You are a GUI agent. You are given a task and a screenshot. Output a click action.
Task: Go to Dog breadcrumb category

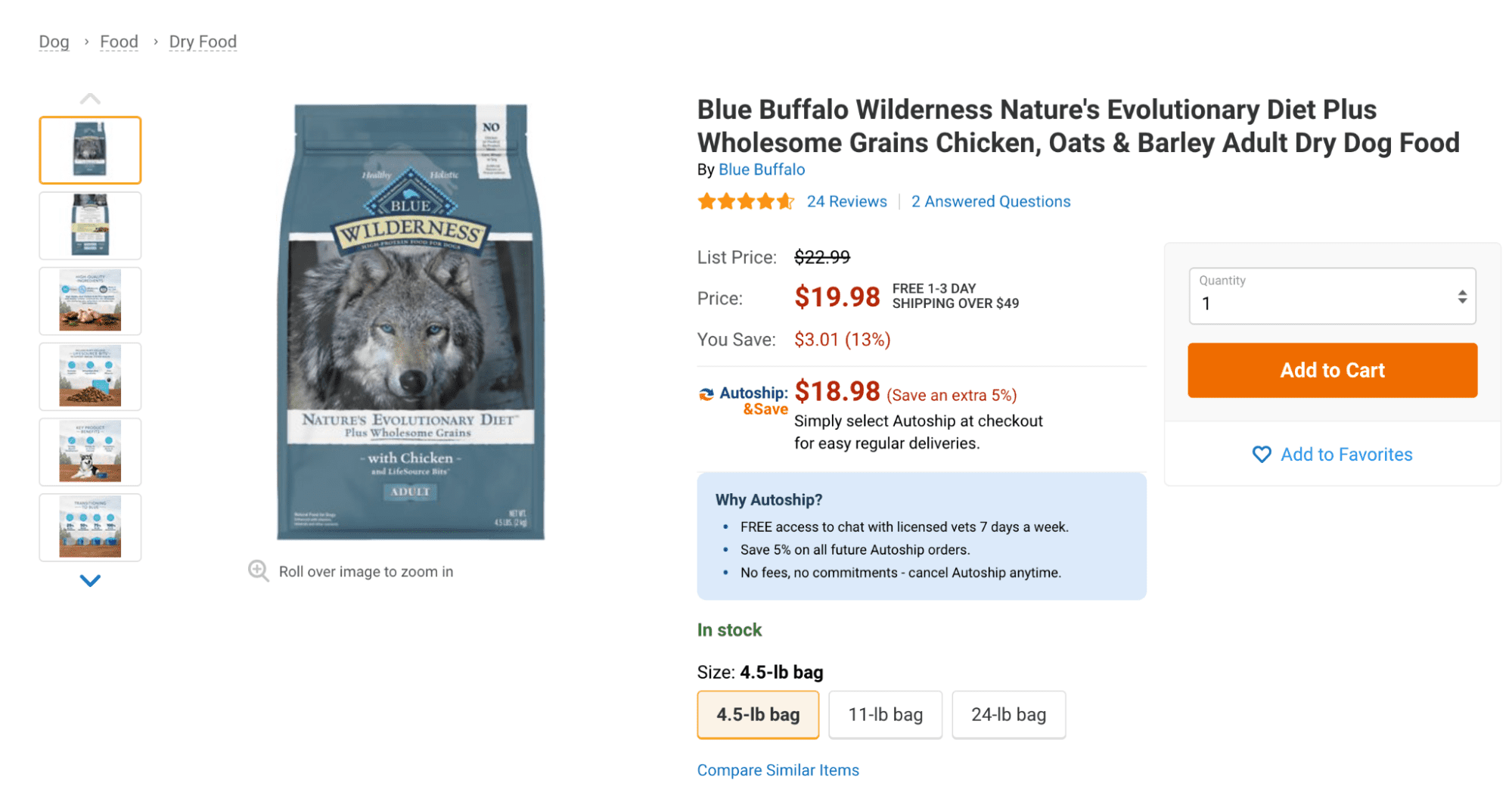(x=54, y=42)
